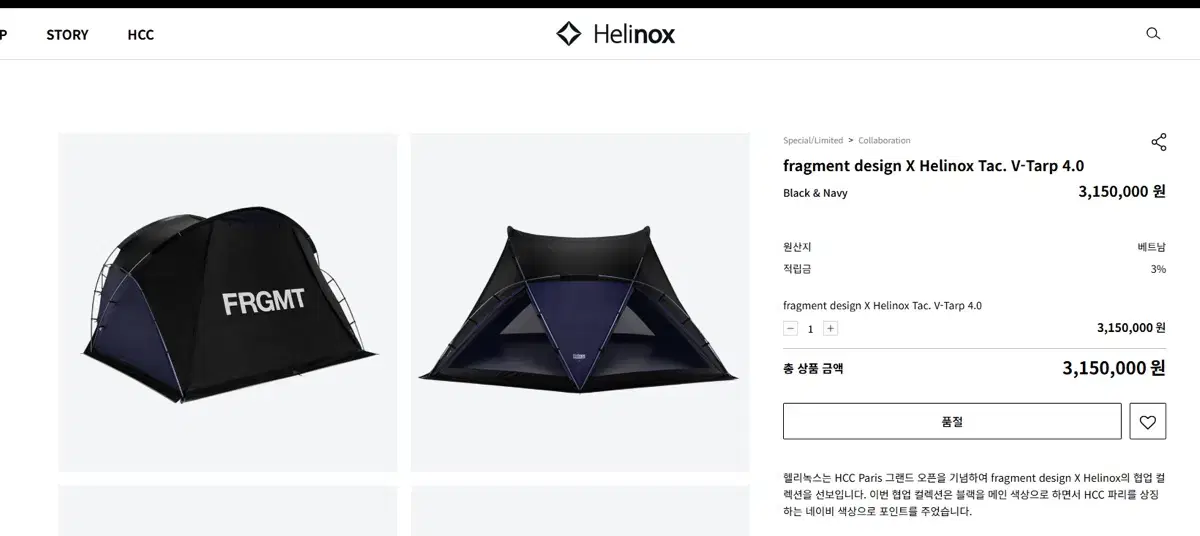Click the Special/Limited breadcrumb

point(812,141)
